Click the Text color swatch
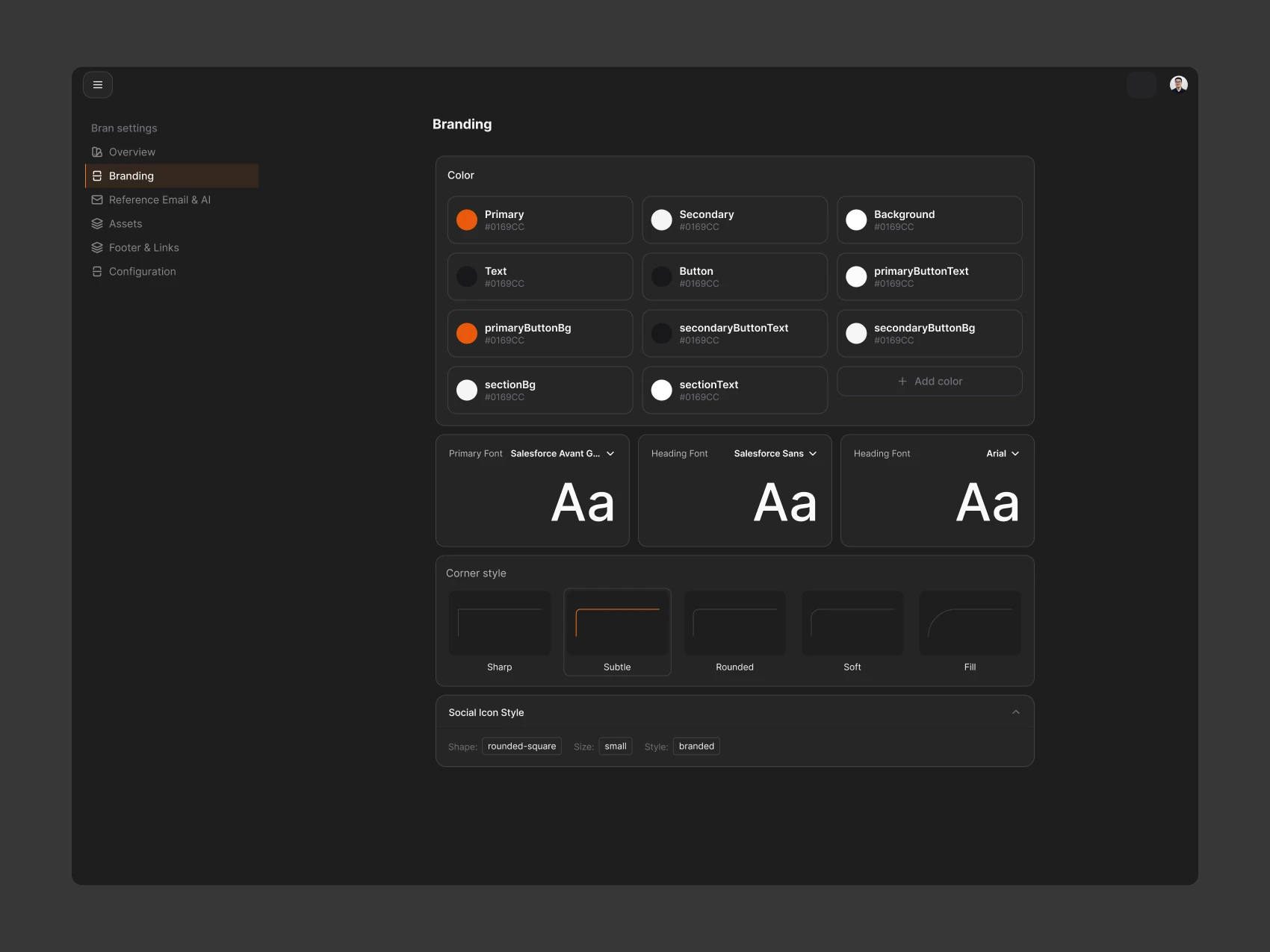The height and width of the screenshot is (952, 1270). click(x=467, y=277)
